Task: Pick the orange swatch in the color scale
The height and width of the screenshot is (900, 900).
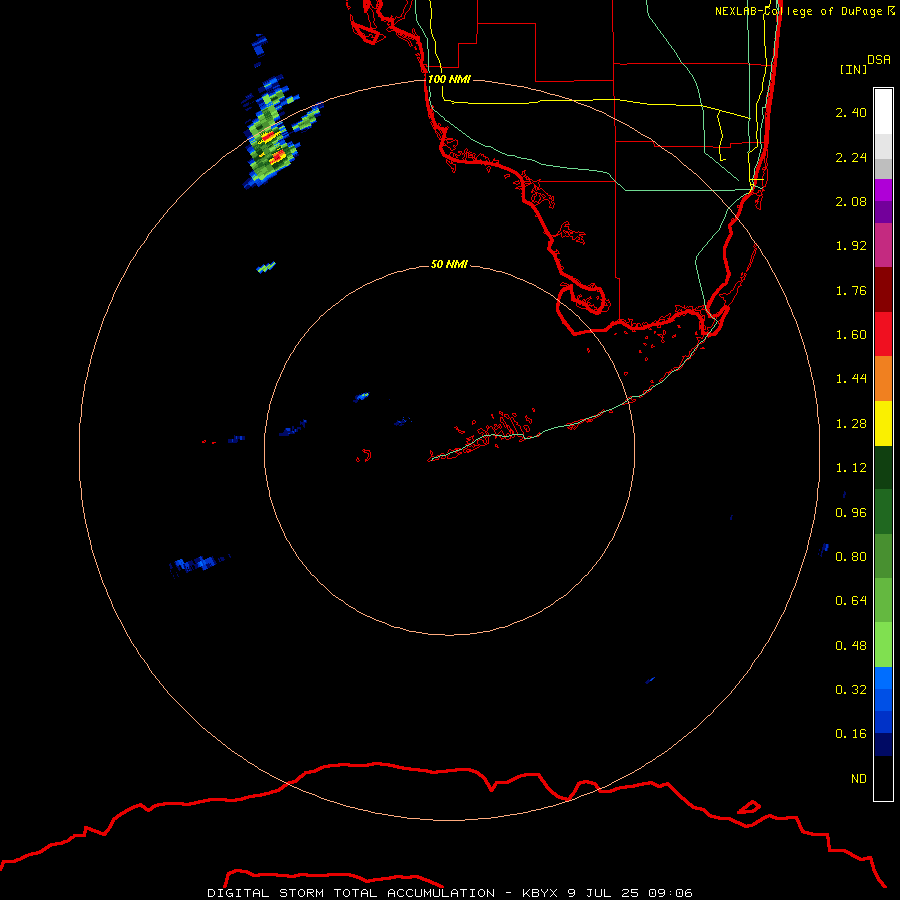Action: pyautogui.click(x=883, y=379)
